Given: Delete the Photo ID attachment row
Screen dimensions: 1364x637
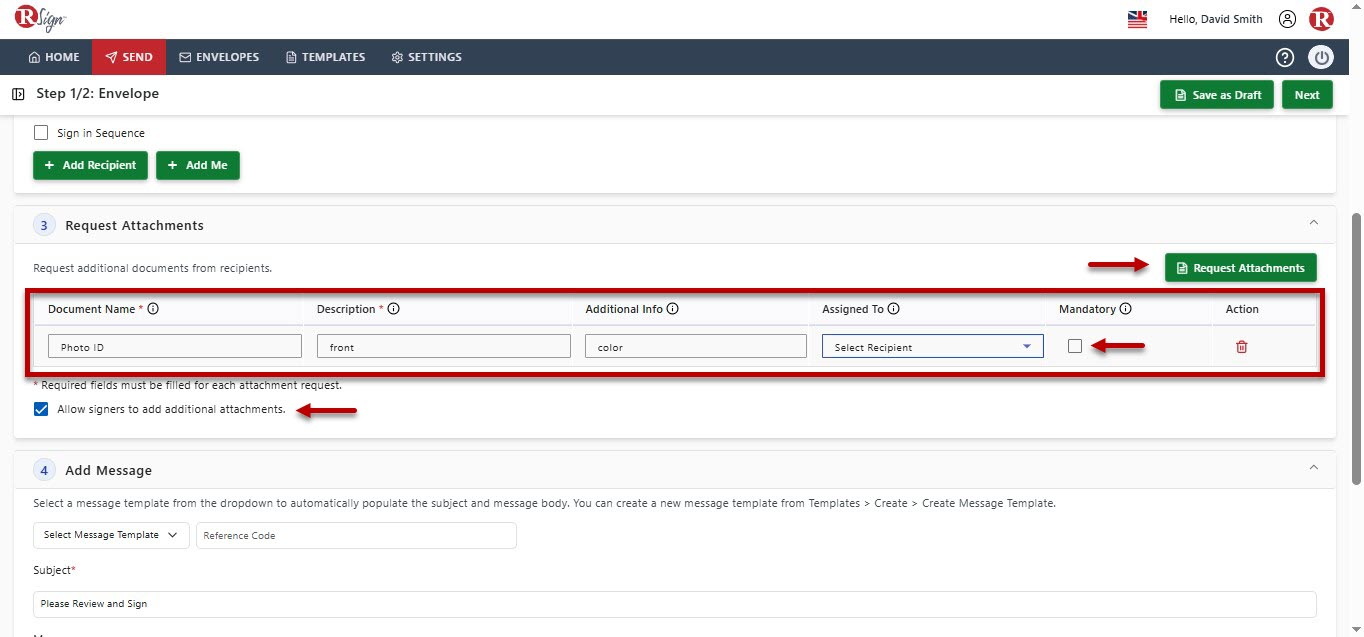Looking at the screenshot, I should tap(1242, 346).
